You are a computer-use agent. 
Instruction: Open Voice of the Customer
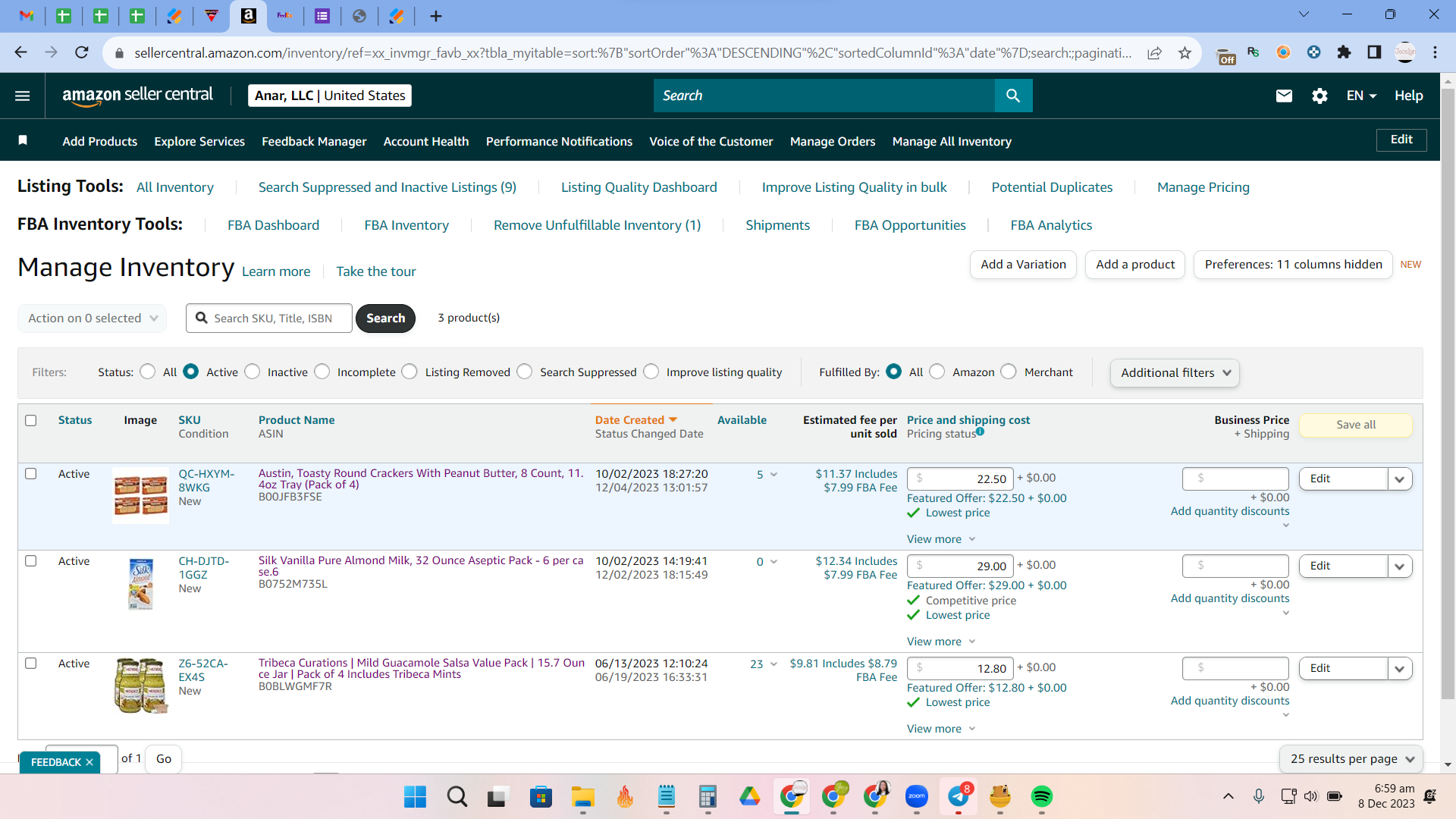[711, 141]
